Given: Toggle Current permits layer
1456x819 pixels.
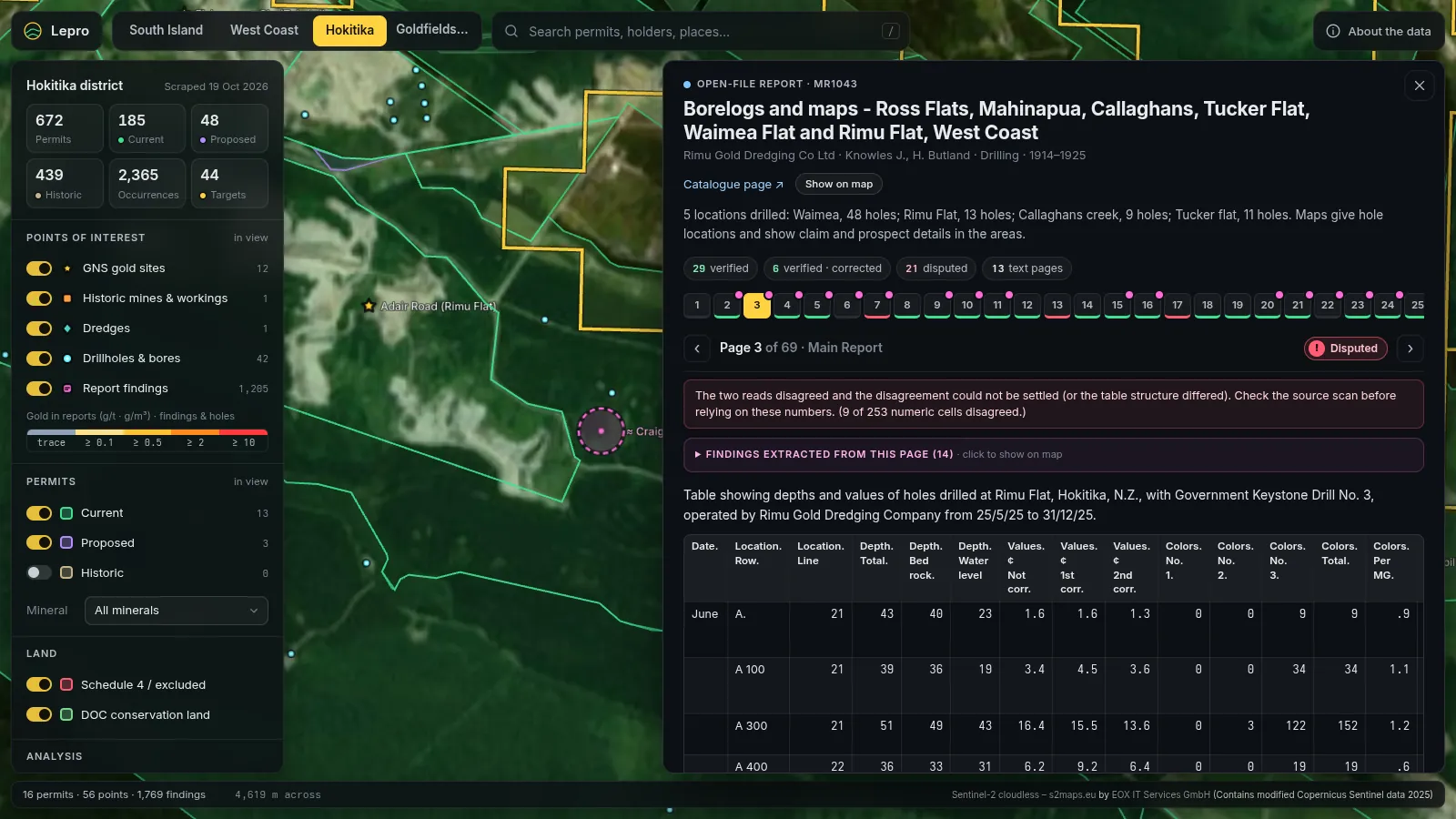Looking at the screenshot, I should point(39,513).
